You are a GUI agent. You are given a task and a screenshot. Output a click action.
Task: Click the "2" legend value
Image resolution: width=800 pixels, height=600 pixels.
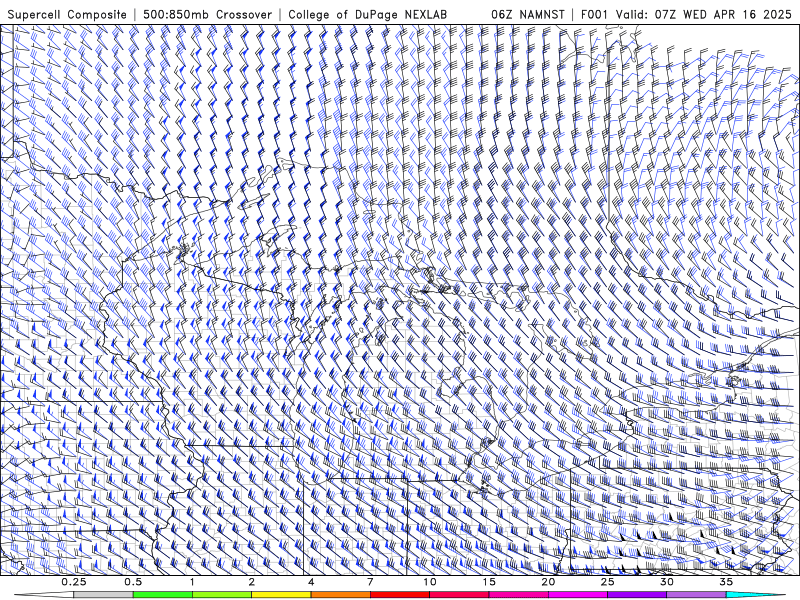[252, 582]
